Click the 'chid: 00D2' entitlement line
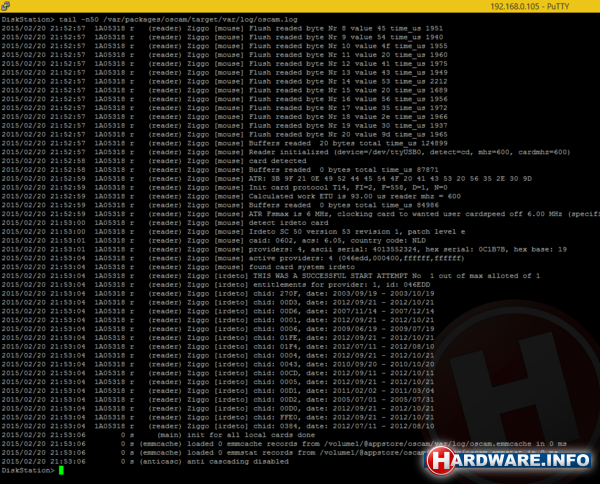The height and width of the screenshot is (484, 600). coord(218,399)
